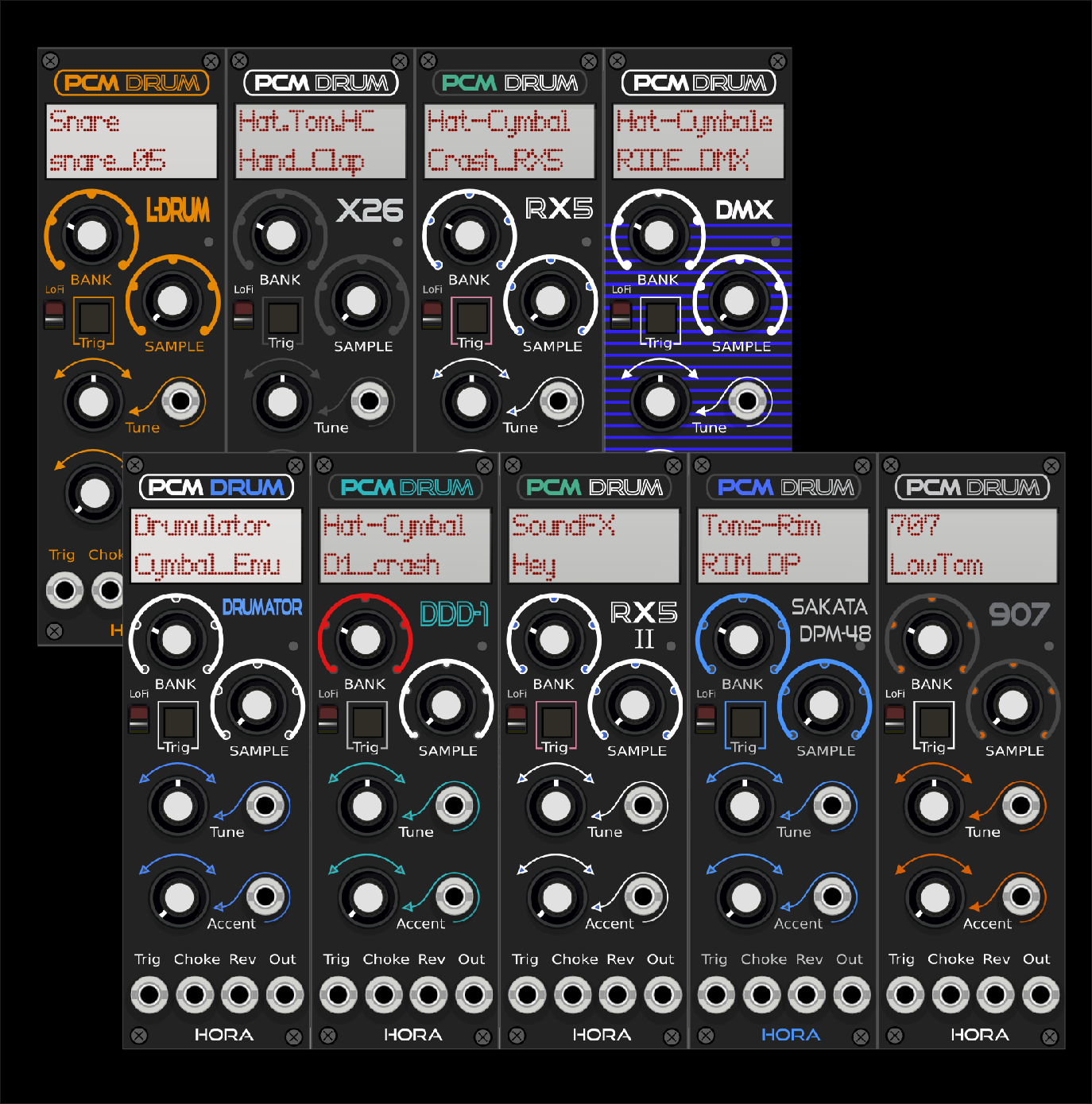This screenshot has width=1092, height=1104.
Task: Click the Out jack on the 907 module
Action: tap(1040, 994)
